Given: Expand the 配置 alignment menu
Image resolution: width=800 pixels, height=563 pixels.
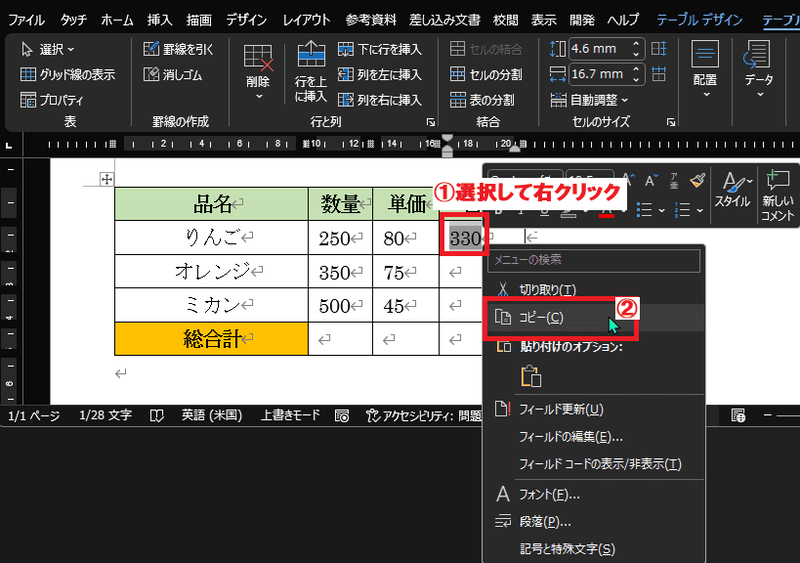Looking at the screenshot, I should [x=706, y=69].
